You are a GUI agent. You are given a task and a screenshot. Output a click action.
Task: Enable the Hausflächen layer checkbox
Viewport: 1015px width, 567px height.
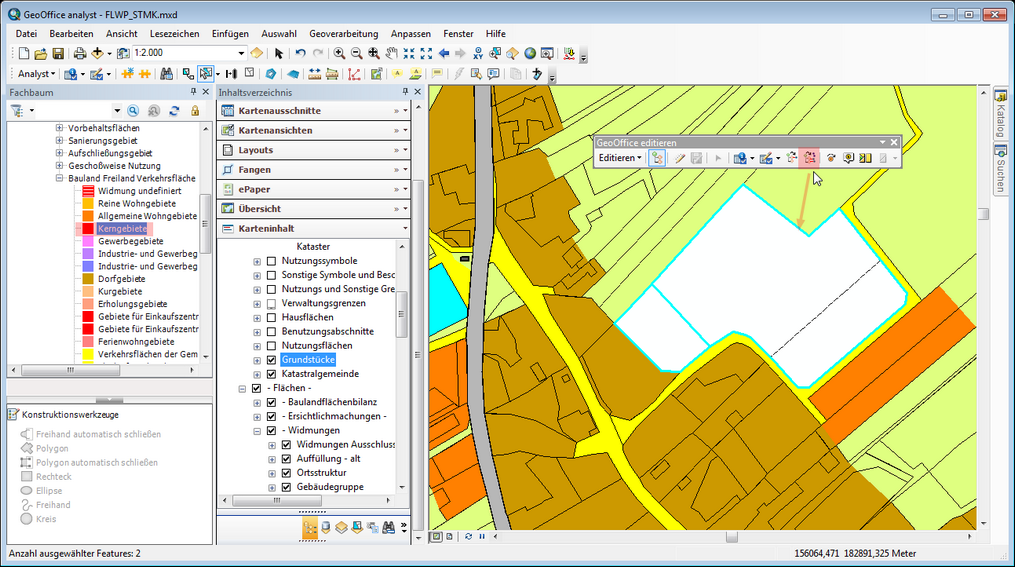(271, 317)
